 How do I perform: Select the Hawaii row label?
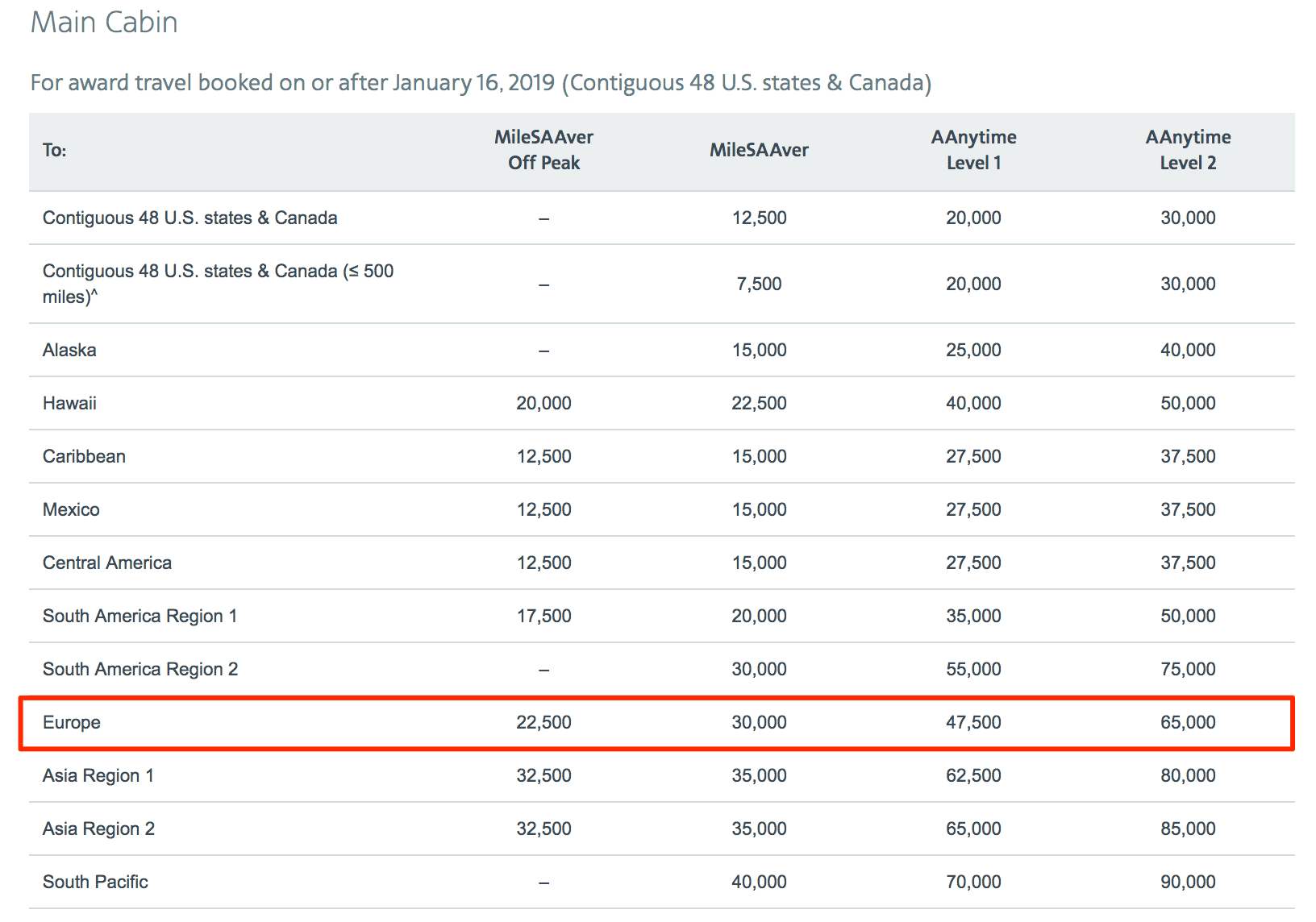[69, 403]
